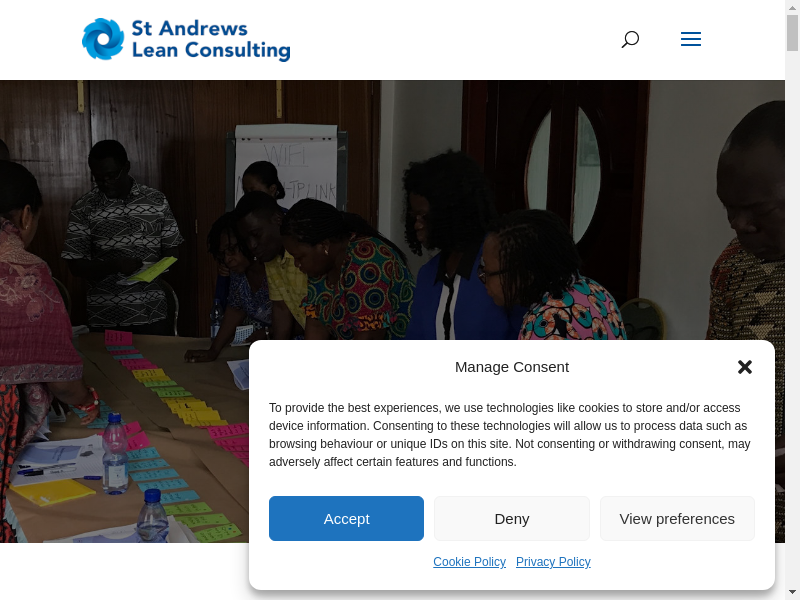Accept the cookie consent
800x600 pixels.
point(346,518)
